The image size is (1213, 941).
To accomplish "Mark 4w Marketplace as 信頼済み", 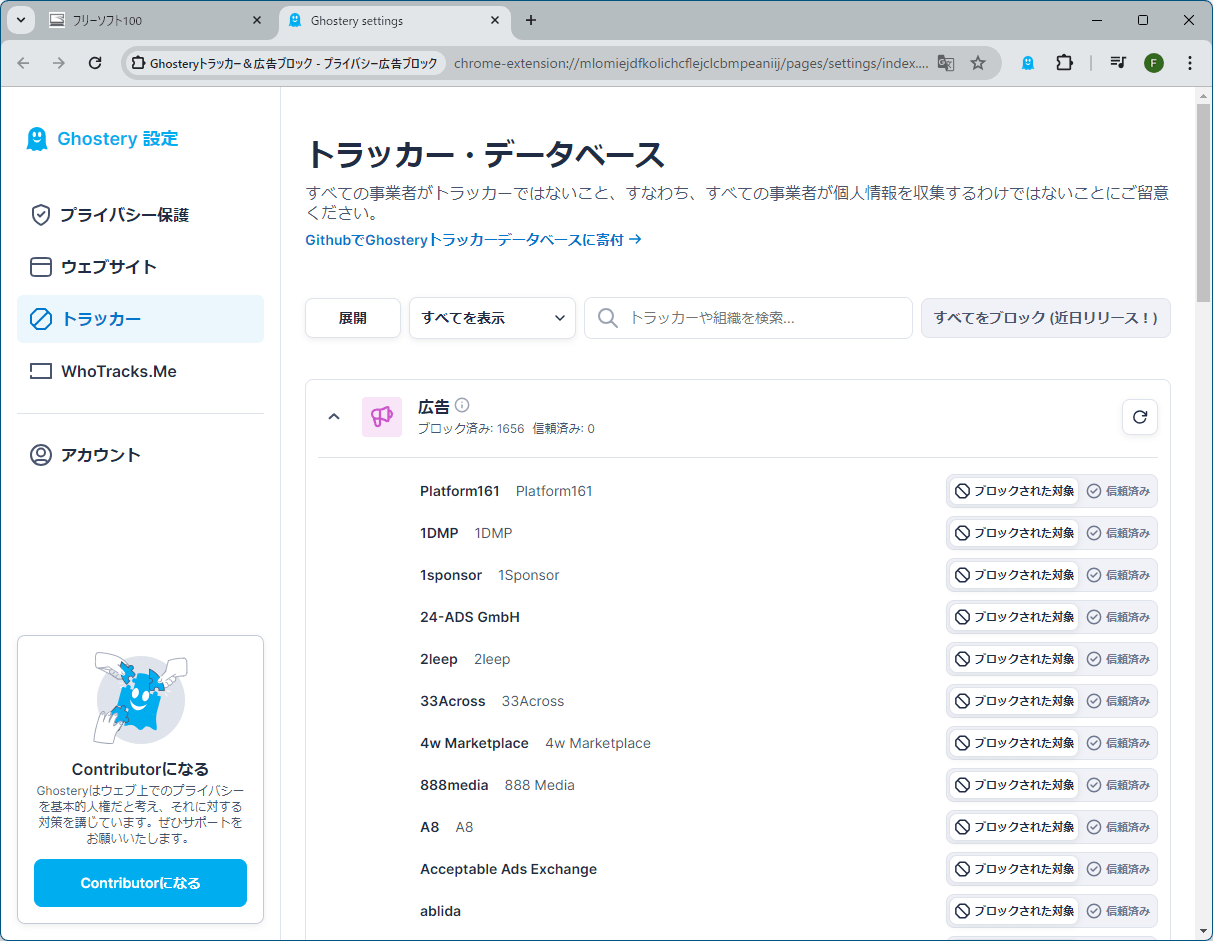I will [x=1119, y=743].
